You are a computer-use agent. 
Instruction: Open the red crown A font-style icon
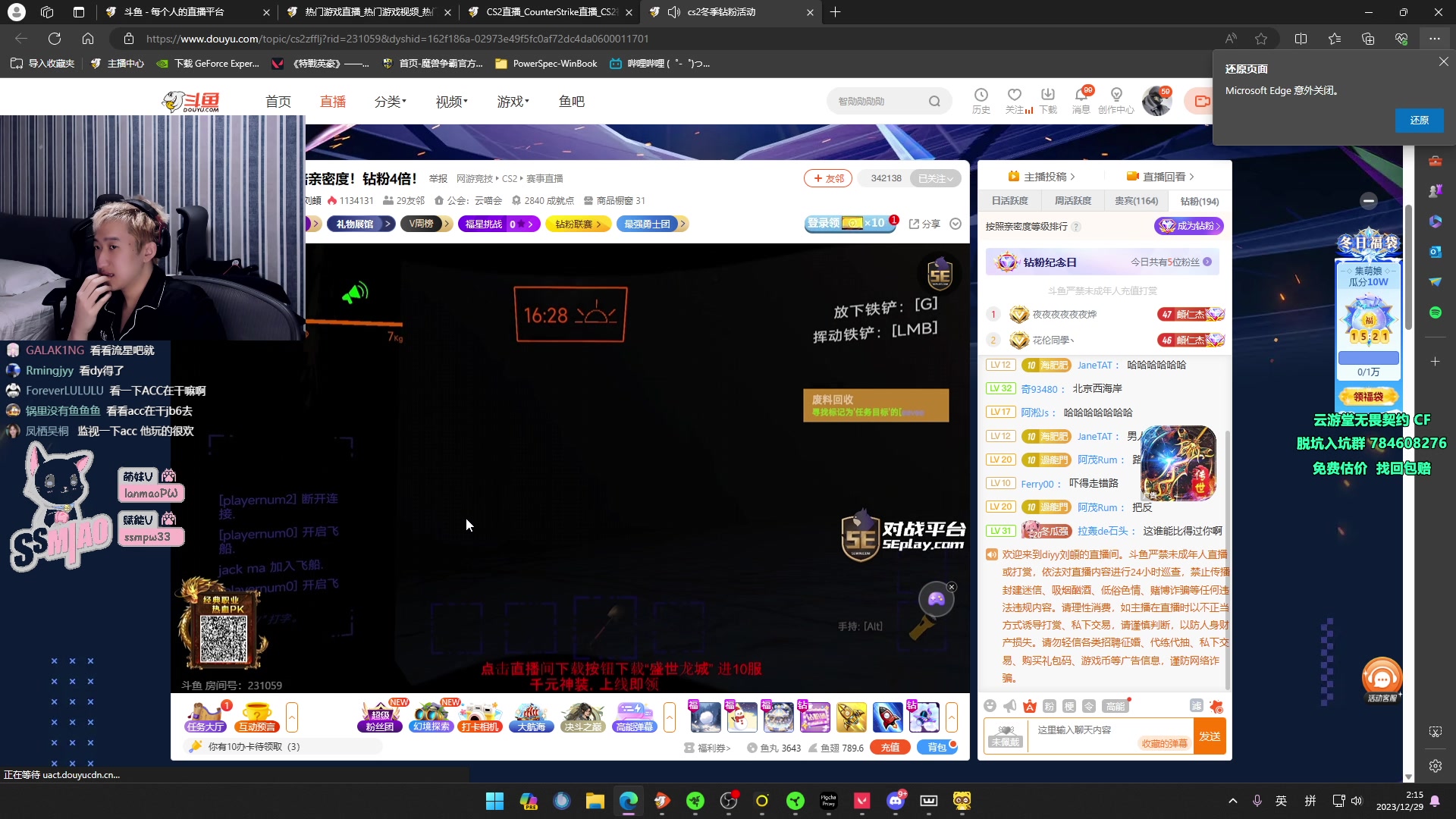pos(1029,706)
